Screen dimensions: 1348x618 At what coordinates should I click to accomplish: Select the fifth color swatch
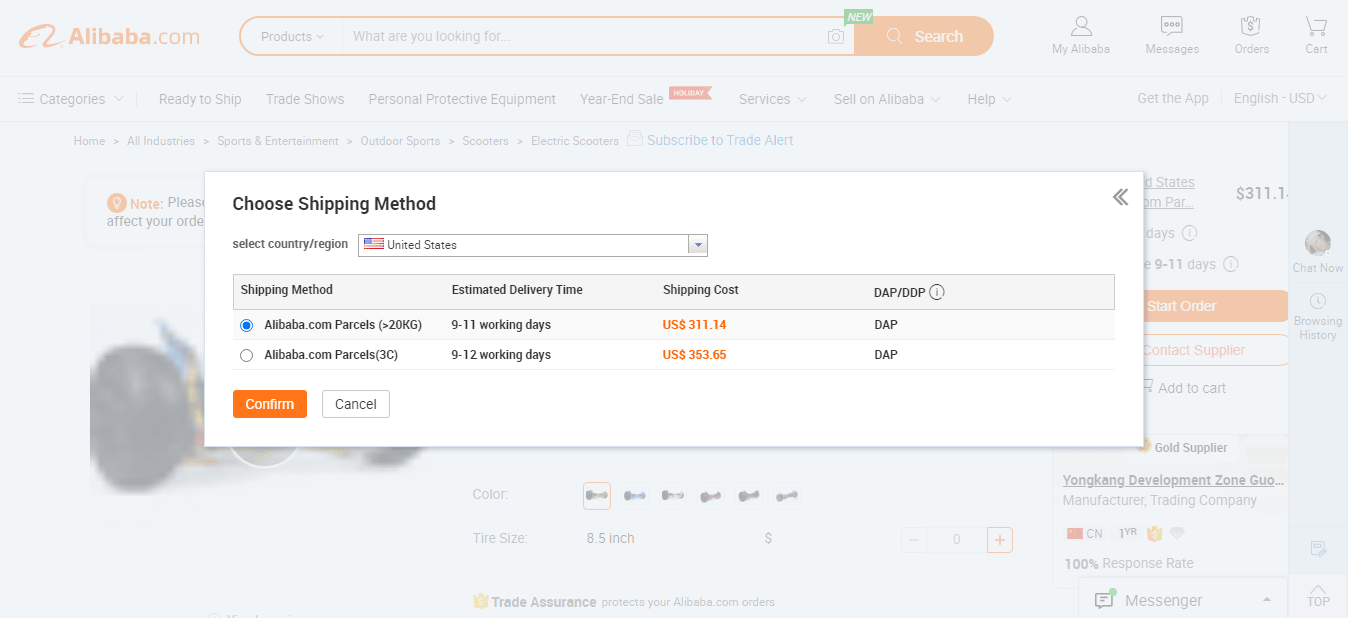tap(748, 495)
